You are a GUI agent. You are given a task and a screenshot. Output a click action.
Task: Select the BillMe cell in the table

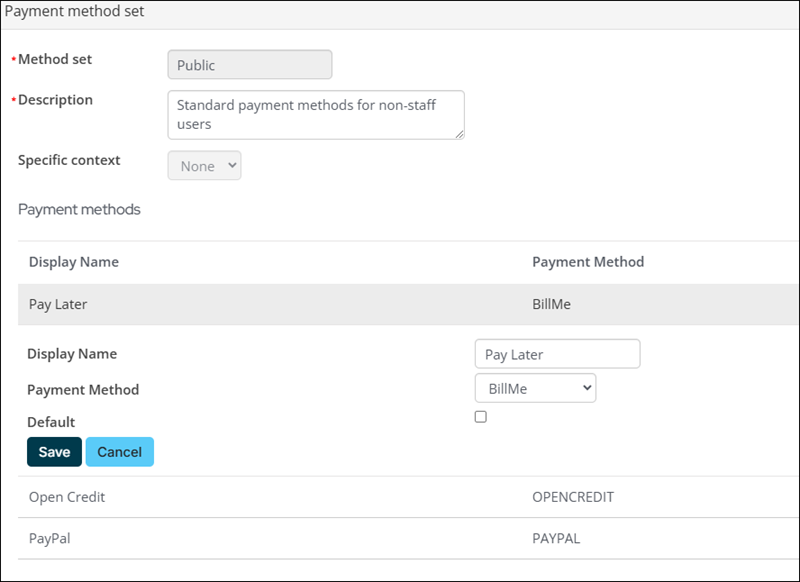pyautogui.click(x=552, y=304)
